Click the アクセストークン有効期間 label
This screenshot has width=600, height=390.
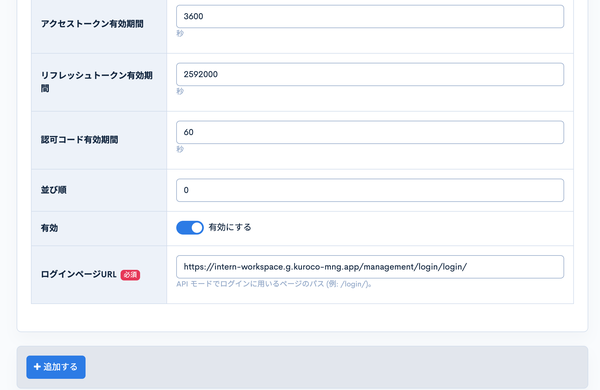92,24
